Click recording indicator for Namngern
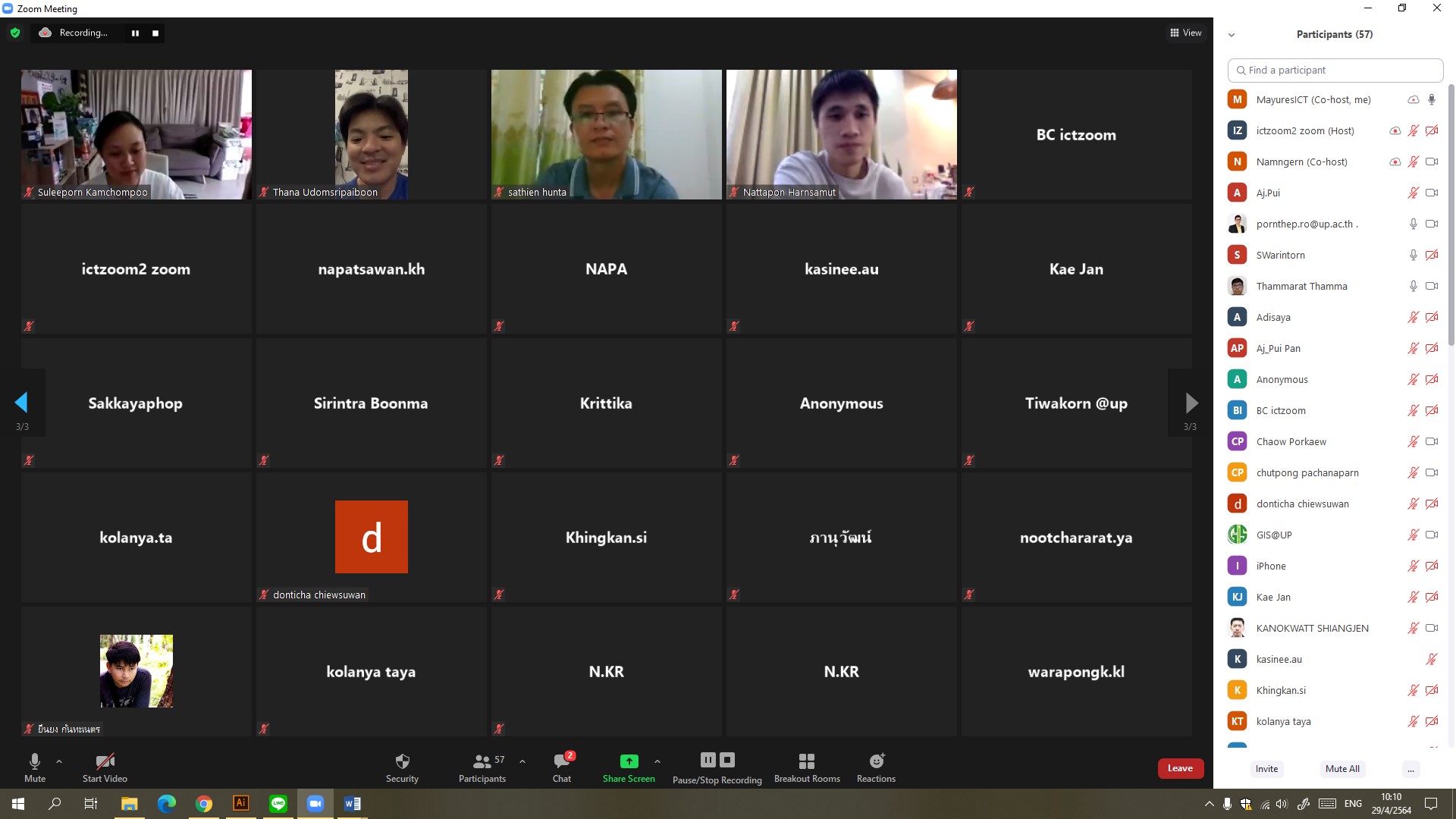This screenshot has height=819, width=1456. tap(1395, 162)
